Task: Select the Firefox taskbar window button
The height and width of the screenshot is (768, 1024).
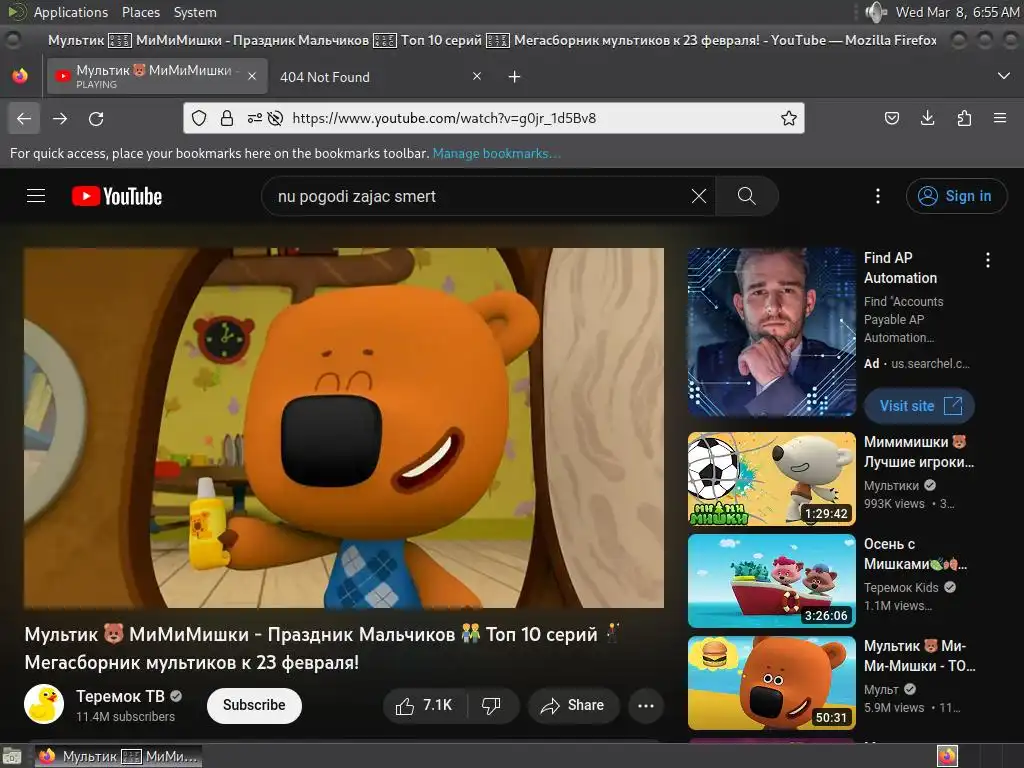Action: (x=118, y=756)
